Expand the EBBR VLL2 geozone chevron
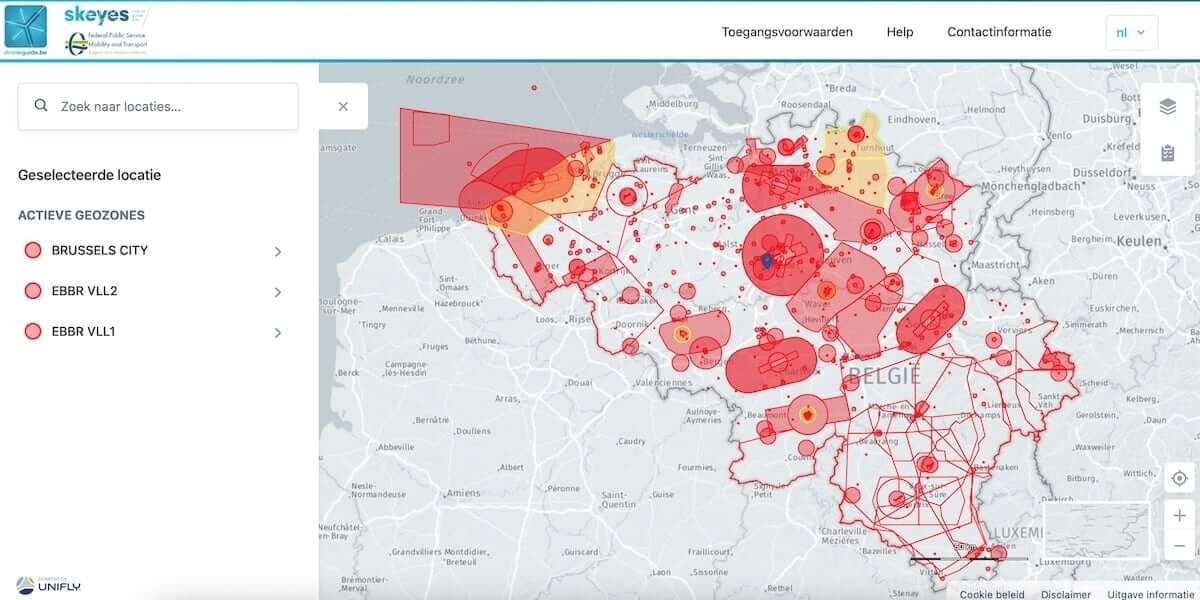This screenshot has width=1200, height=600. pyautogui.click(x=277, y=292)
